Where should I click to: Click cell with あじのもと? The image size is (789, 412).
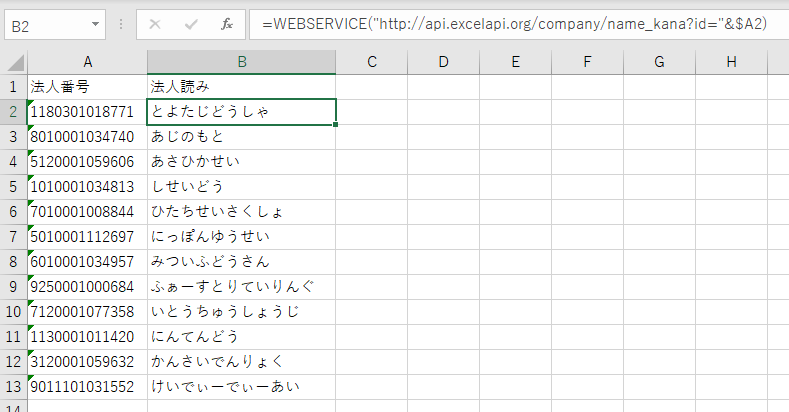241,136
